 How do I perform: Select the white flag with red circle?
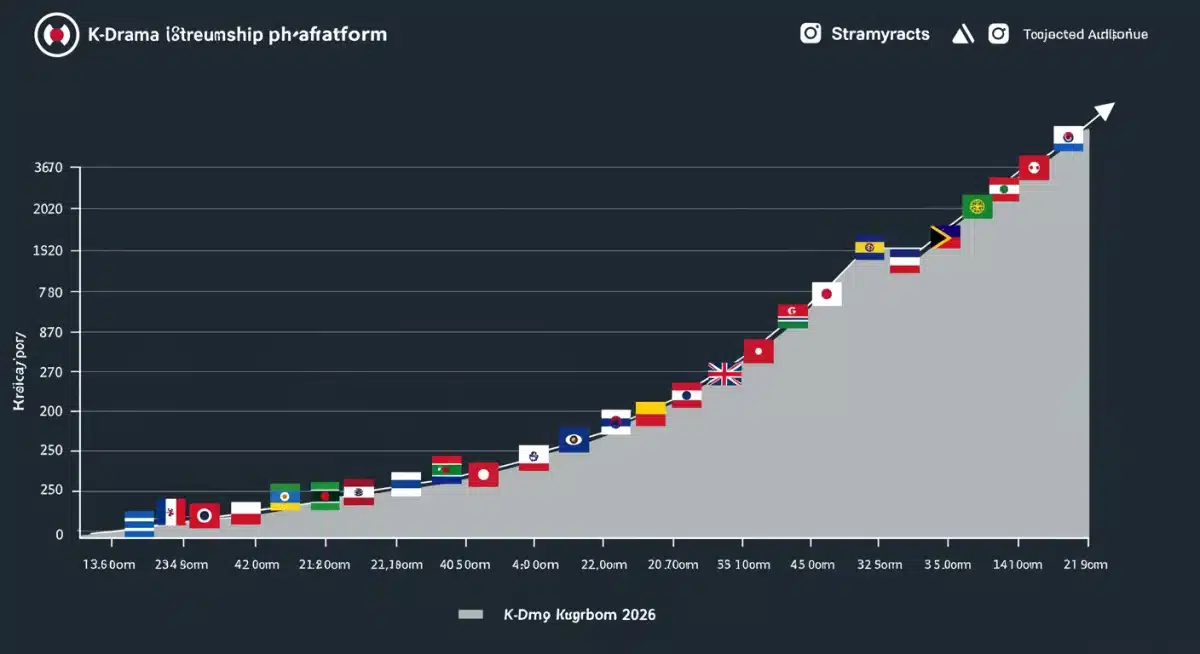[826, 294]
